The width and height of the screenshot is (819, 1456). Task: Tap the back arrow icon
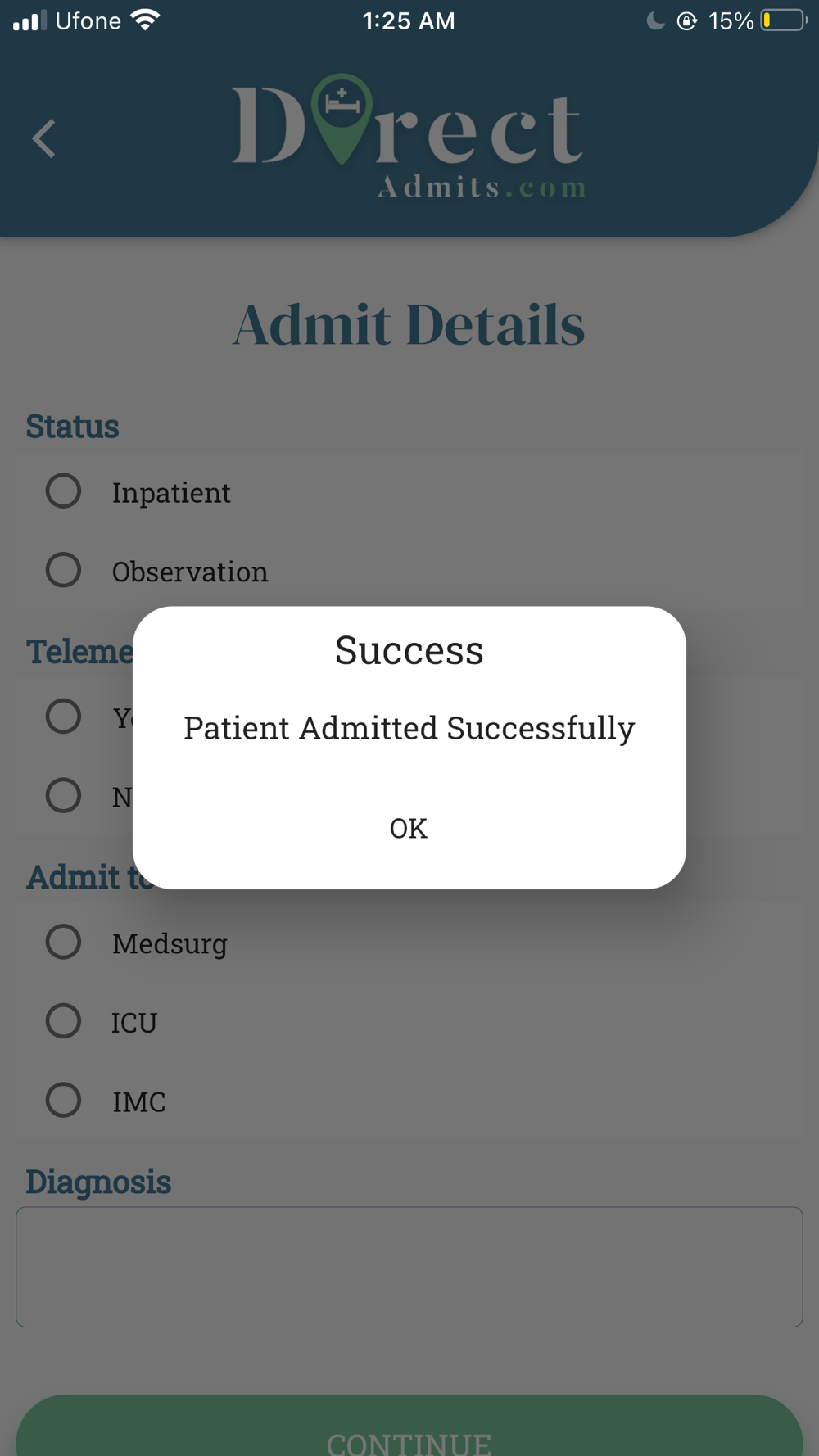click(x=44, y=138)
